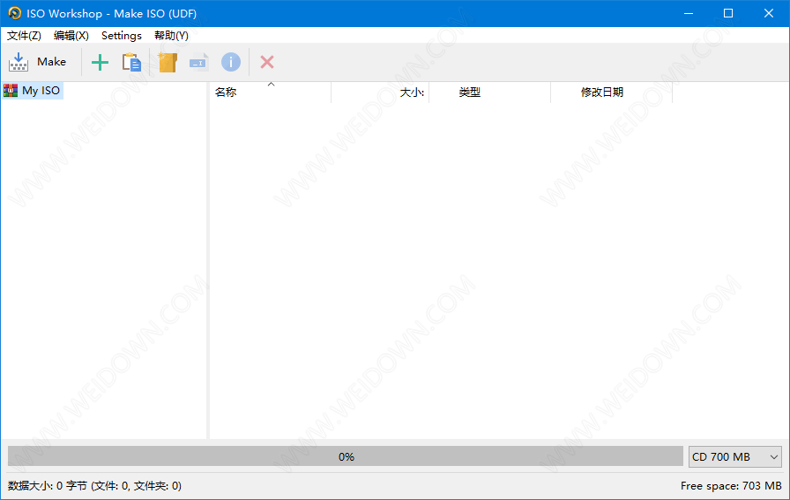Open the 帮助(Y) menu

click(171, 35)
